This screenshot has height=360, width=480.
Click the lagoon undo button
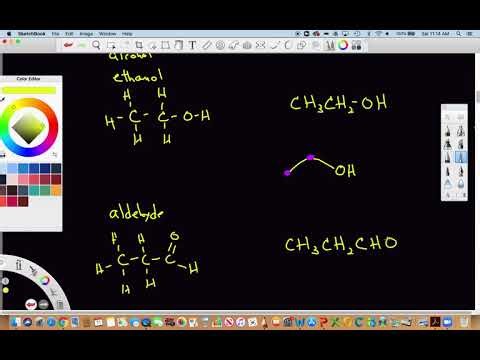click(x=31, y=304)
